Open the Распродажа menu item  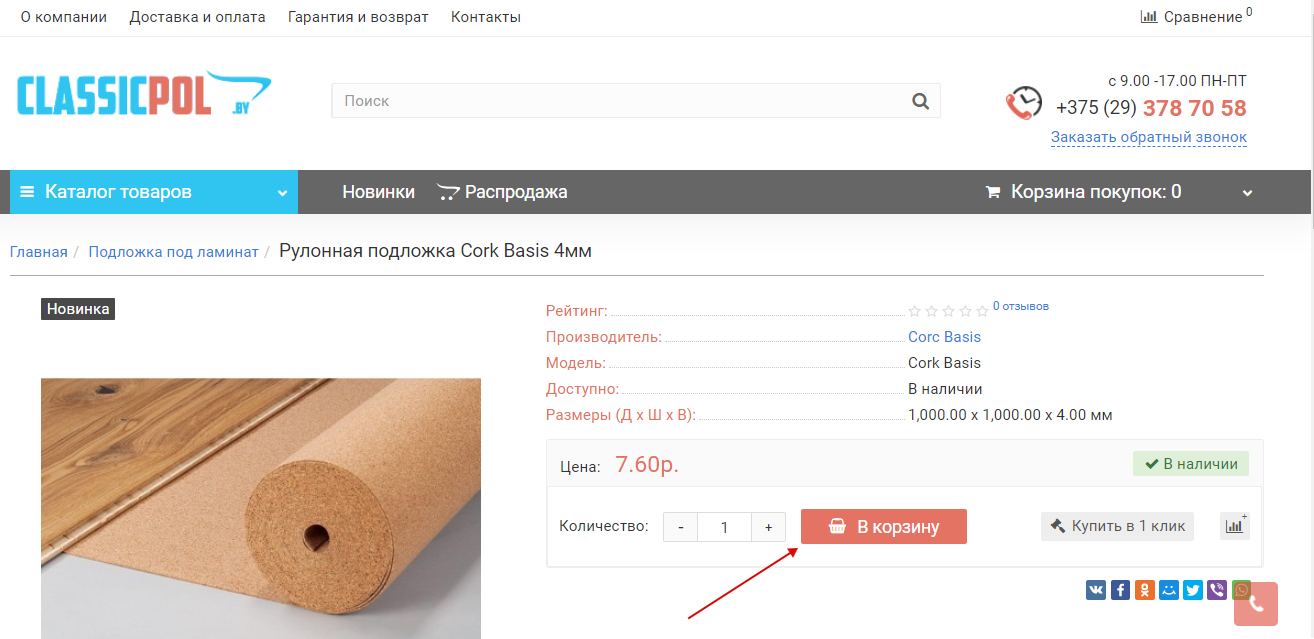502,192
